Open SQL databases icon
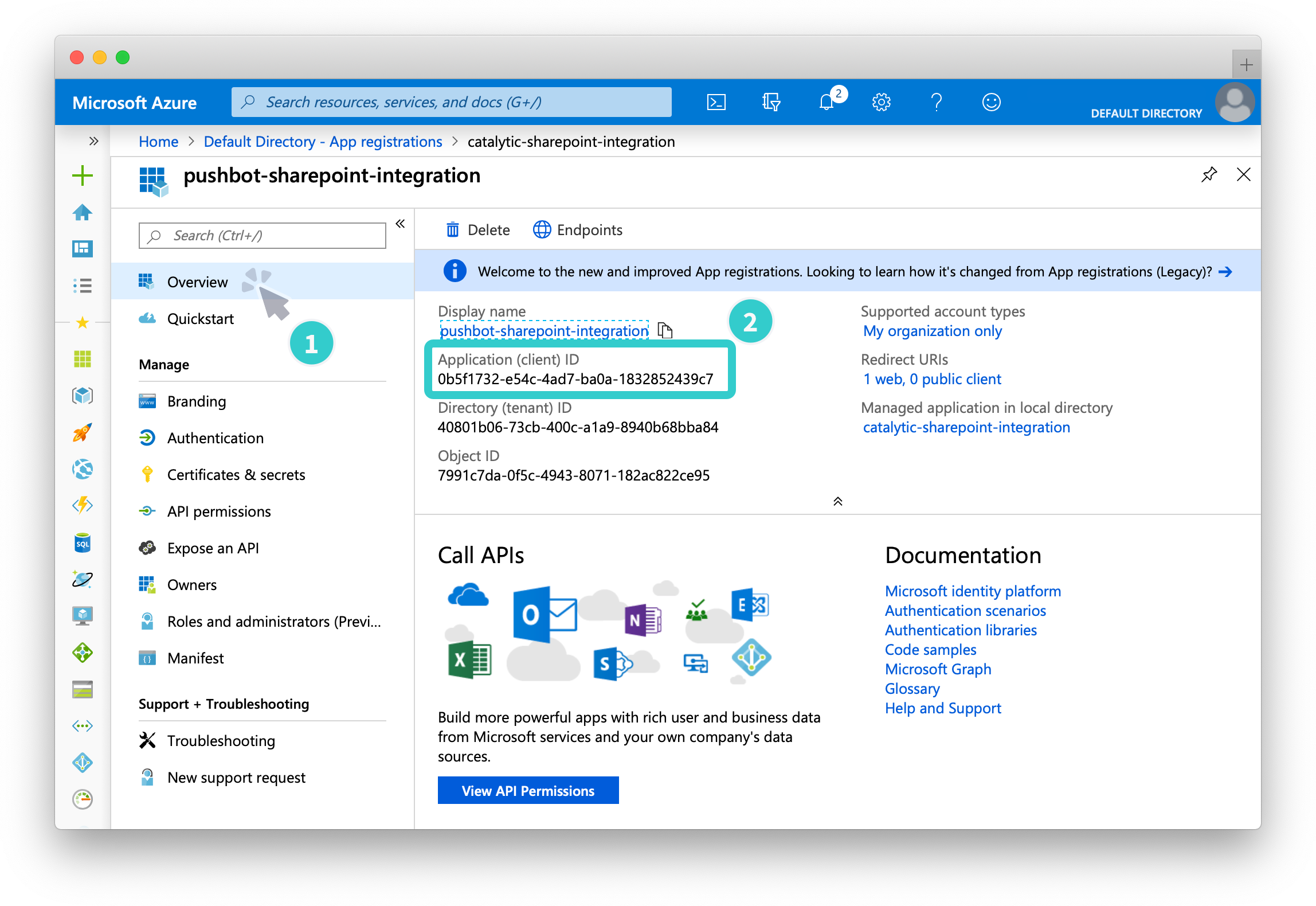This screenshot has height=906, width=1316. (83, 542)
